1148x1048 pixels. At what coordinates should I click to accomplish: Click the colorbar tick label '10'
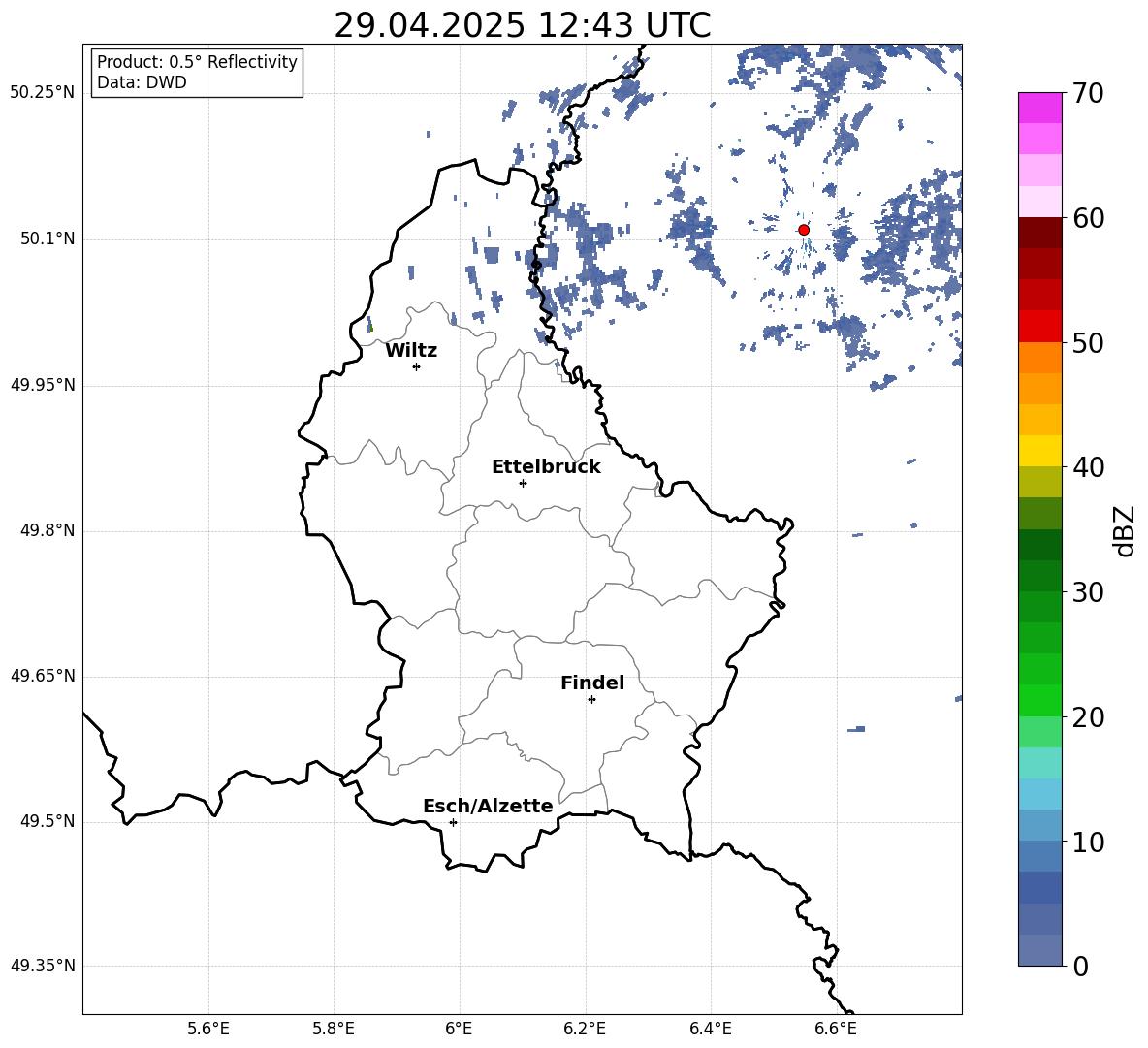[x=1088, y=842]
